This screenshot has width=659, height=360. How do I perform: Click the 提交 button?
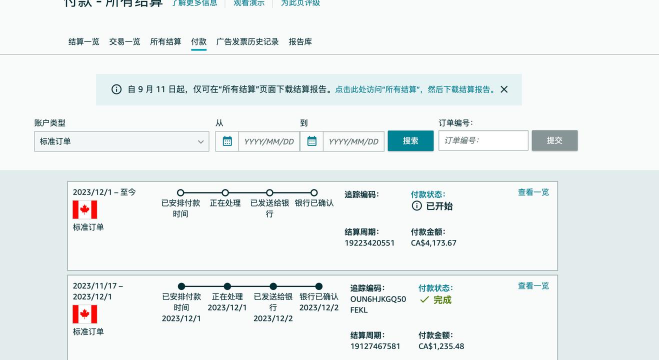(x=555, y=141)
